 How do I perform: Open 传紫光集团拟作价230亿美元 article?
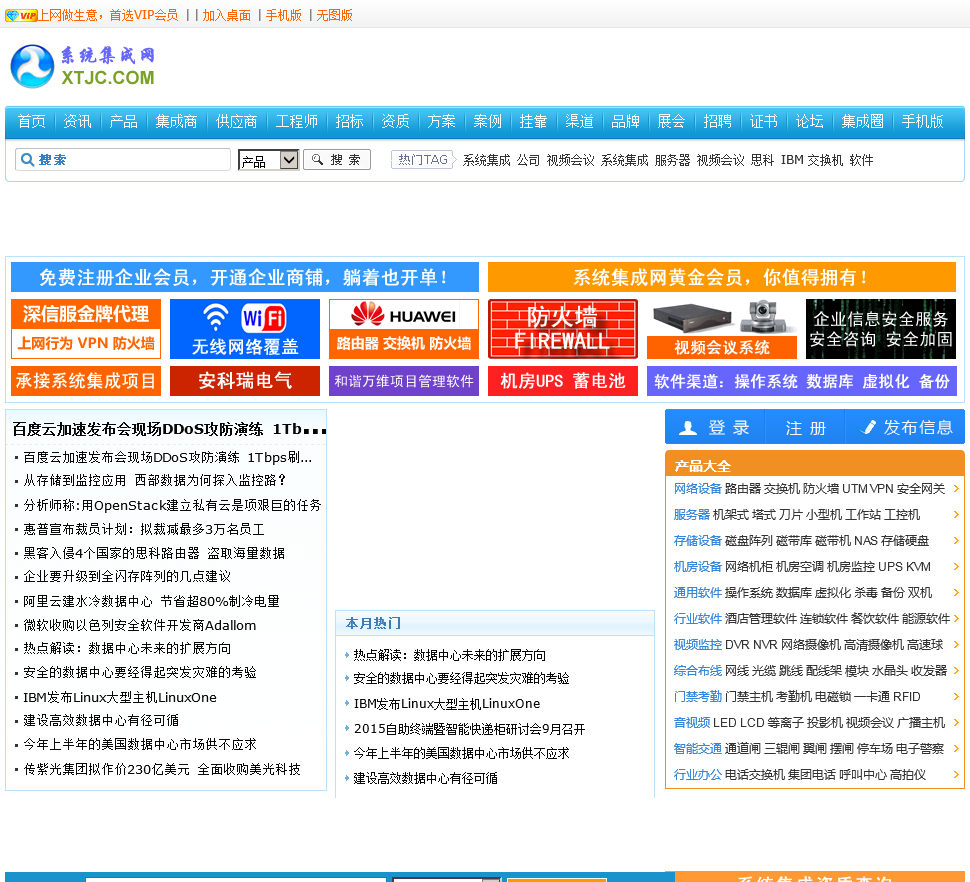tap(162, 769)
